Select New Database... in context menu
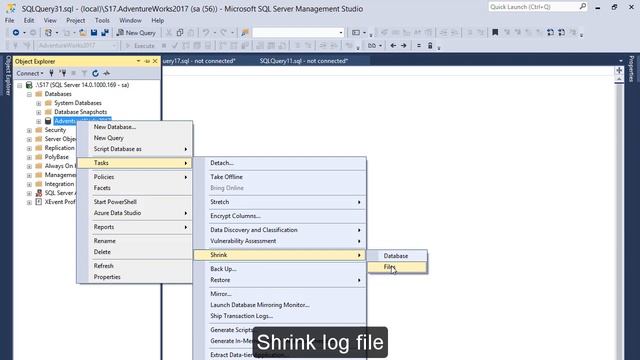The image size is (640, 360). 135,127
